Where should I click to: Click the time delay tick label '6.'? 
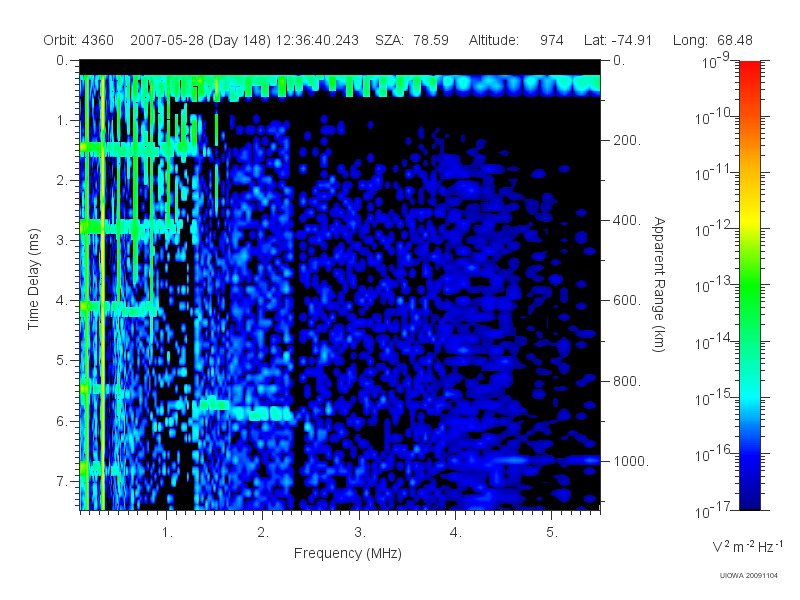(62, 421)
